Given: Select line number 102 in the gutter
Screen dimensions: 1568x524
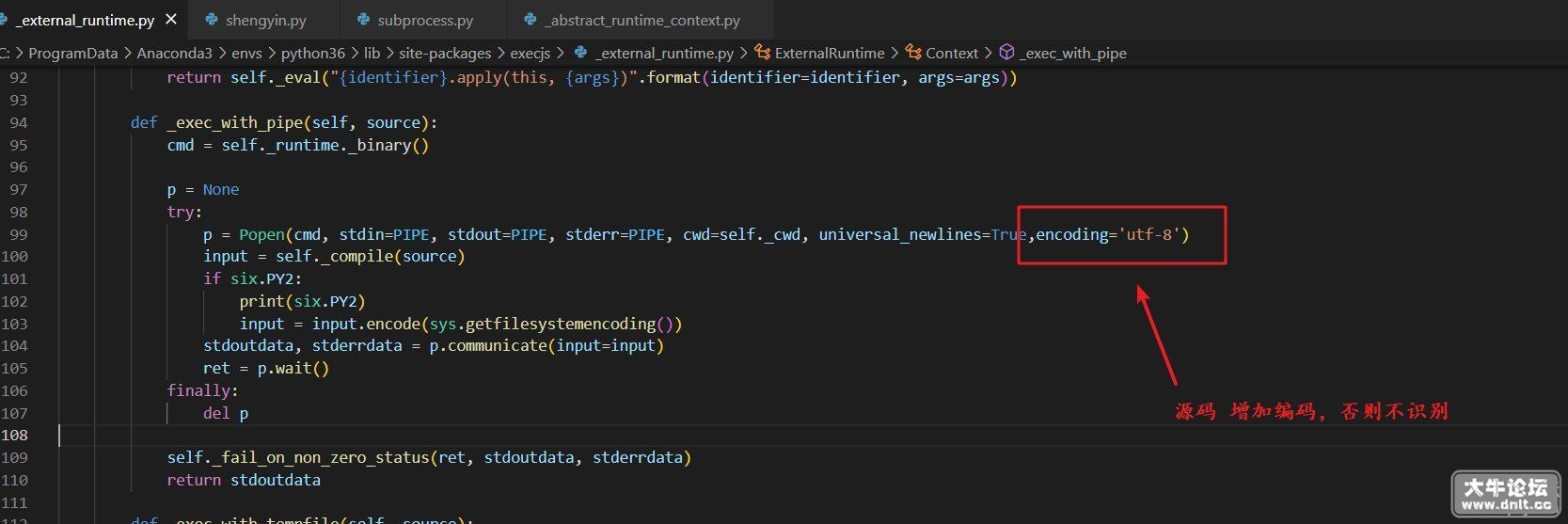Looking at the screenshot, I should click(15, 301).
